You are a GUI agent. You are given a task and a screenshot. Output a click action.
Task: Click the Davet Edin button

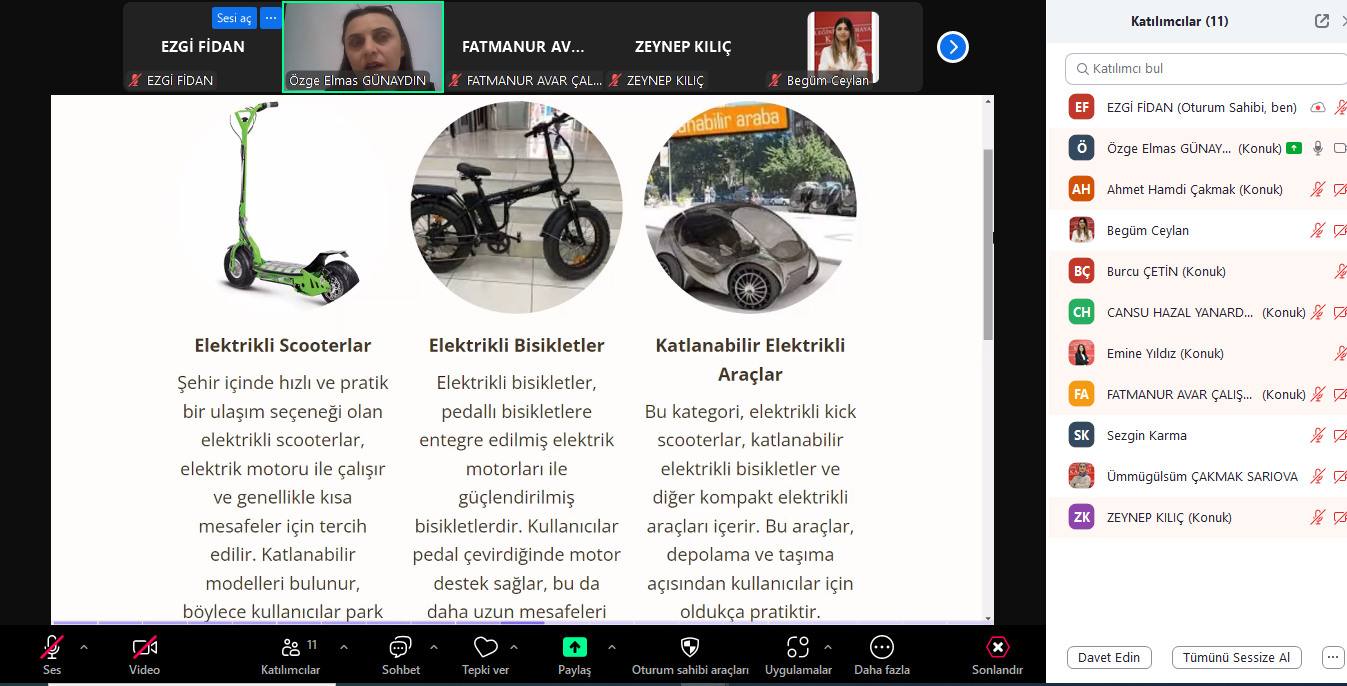tap(1109, 657)
